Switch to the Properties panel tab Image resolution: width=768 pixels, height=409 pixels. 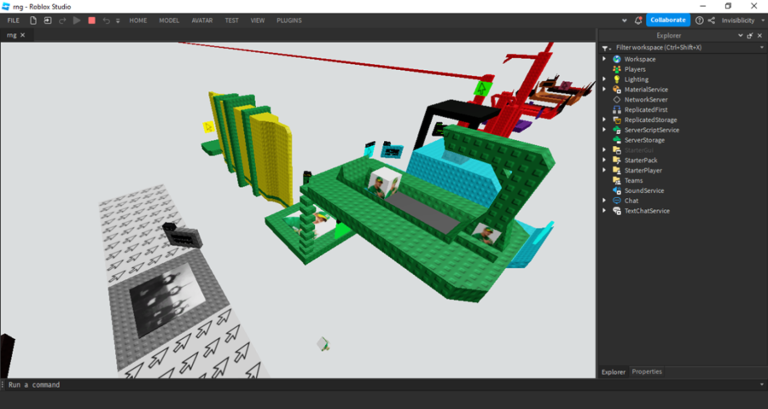pyautogui.click(x=646, y=372)
